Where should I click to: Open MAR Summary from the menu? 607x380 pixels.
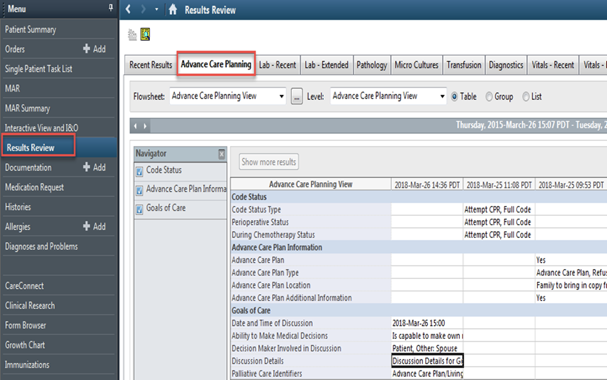27,108
